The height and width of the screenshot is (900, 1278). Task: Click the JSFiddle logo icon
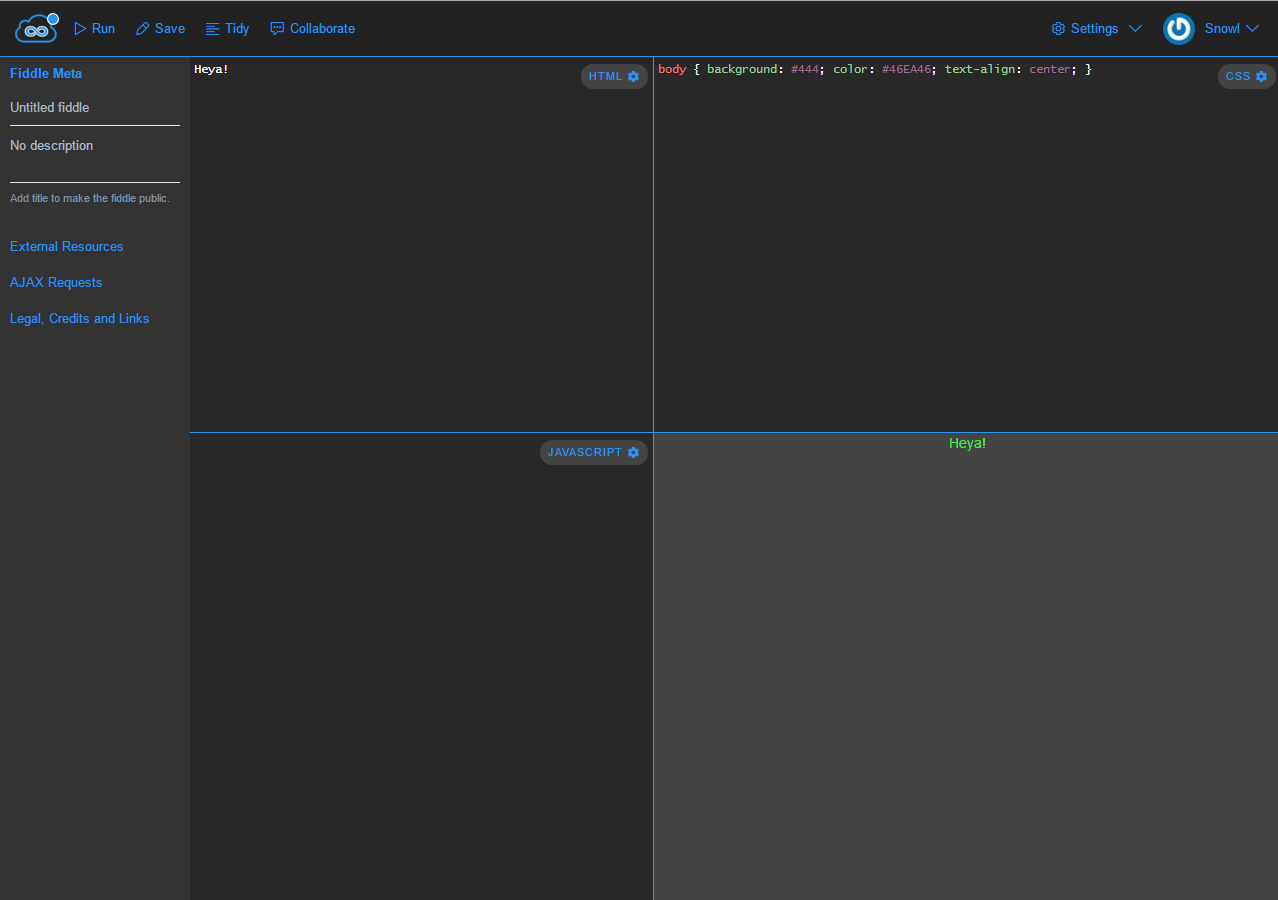pyautogui.click(x=34, y=28)
